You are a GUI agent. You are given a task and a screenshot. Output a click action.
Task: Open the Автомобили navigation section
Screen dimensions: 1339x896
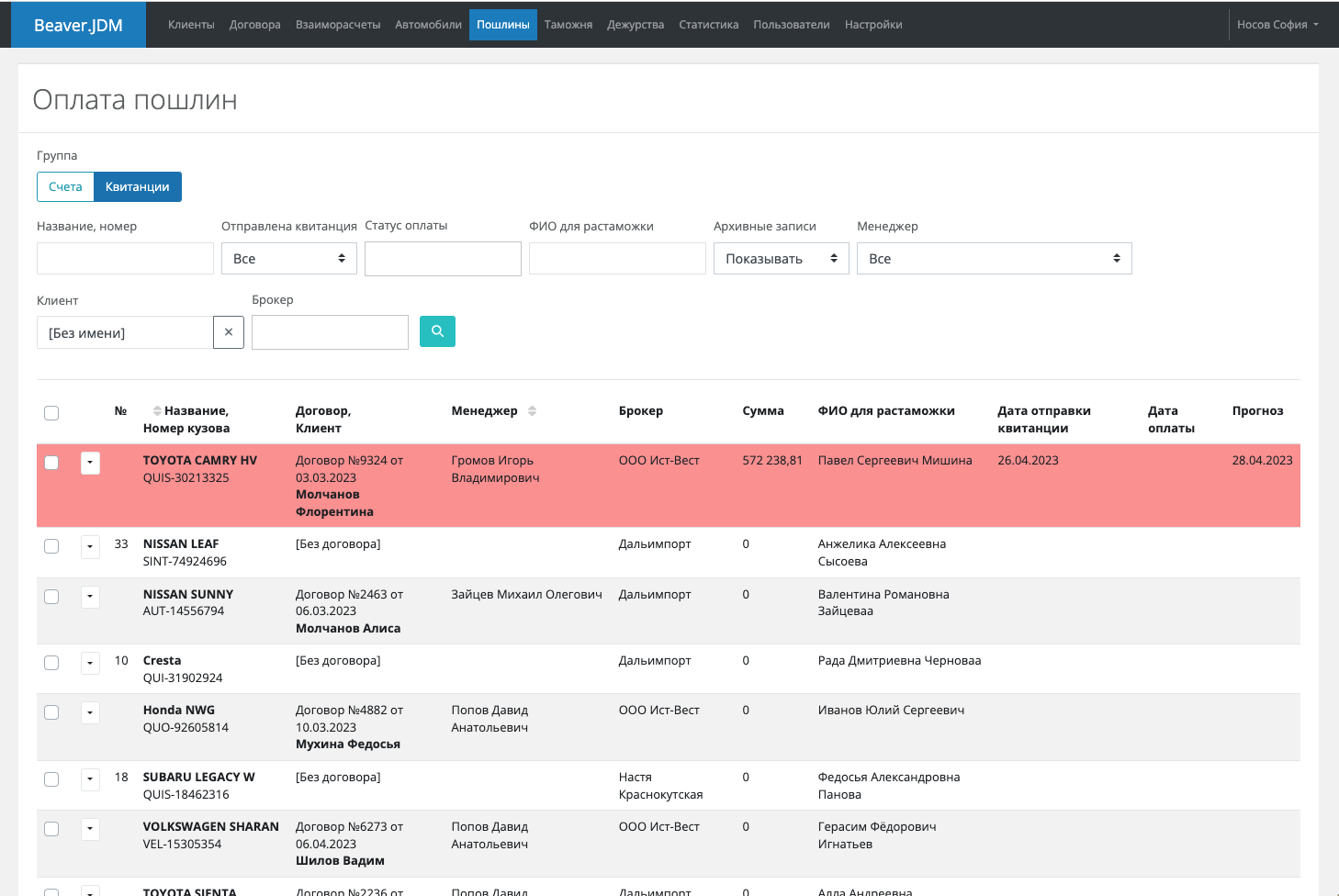(x=428, y=25)
